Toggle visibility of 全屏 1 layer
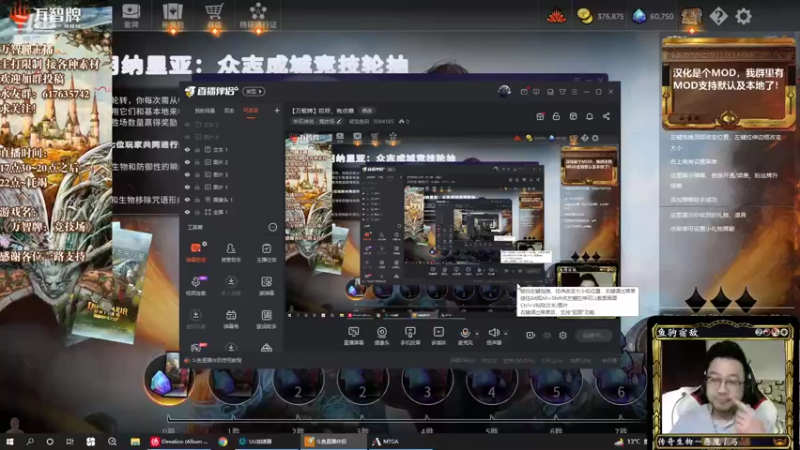The width and height of the screenshot is (800, 450). click(x=187, y=212)
